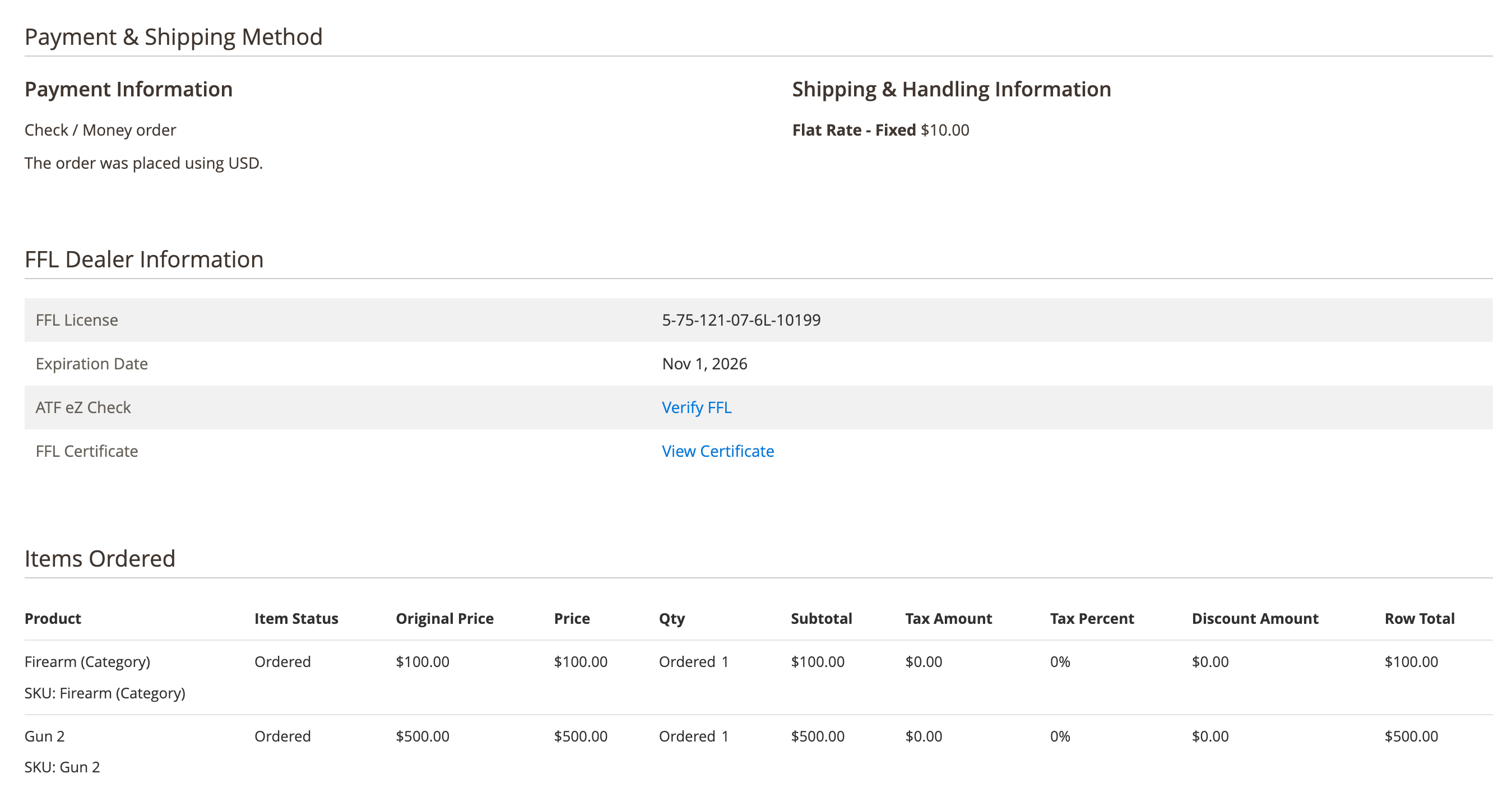
Task: Click the Item Status column header
Action: tap(296, 618)
